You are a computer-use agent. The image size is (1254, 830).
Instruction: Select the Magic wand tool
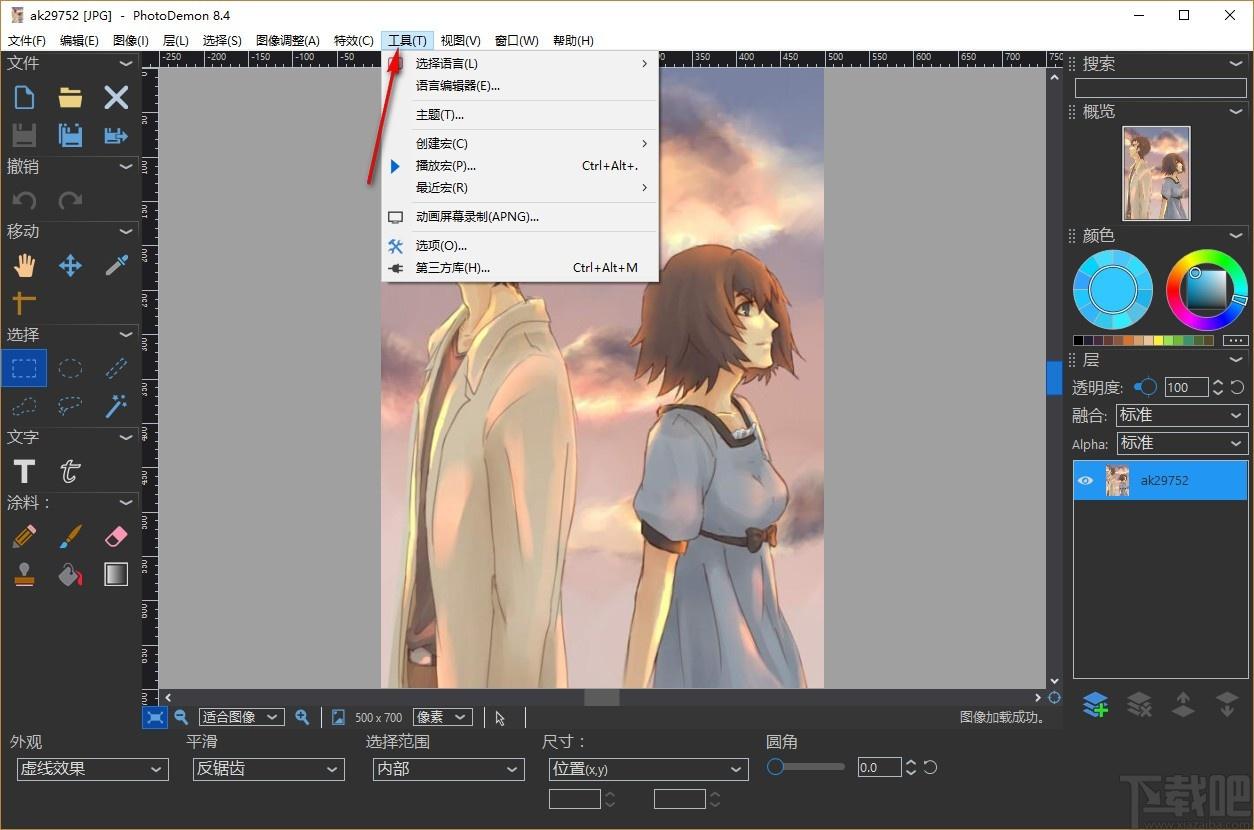coord(116,406)
